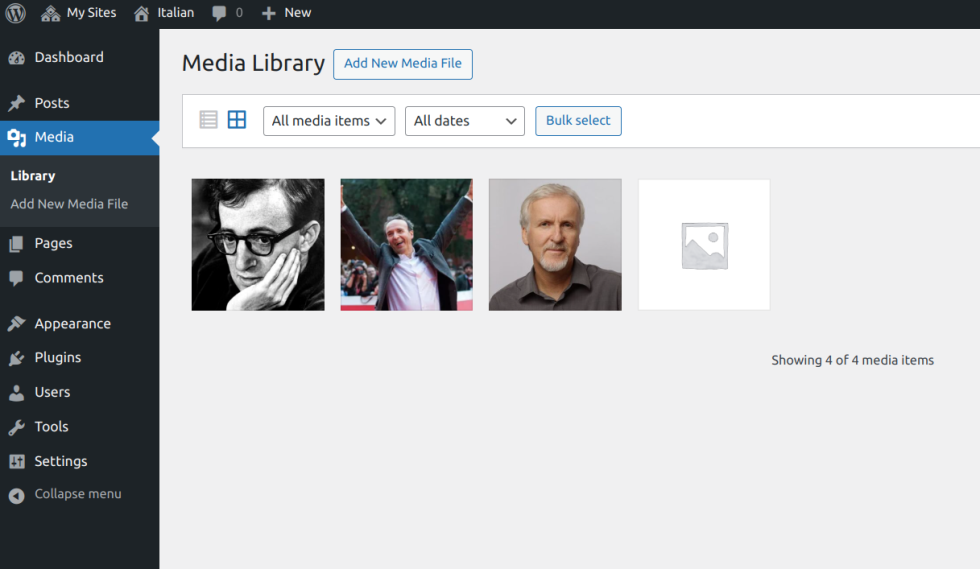This screenshot has height=569, width=980.
Task: Click the Tools wrench icon
Action: 16,427
